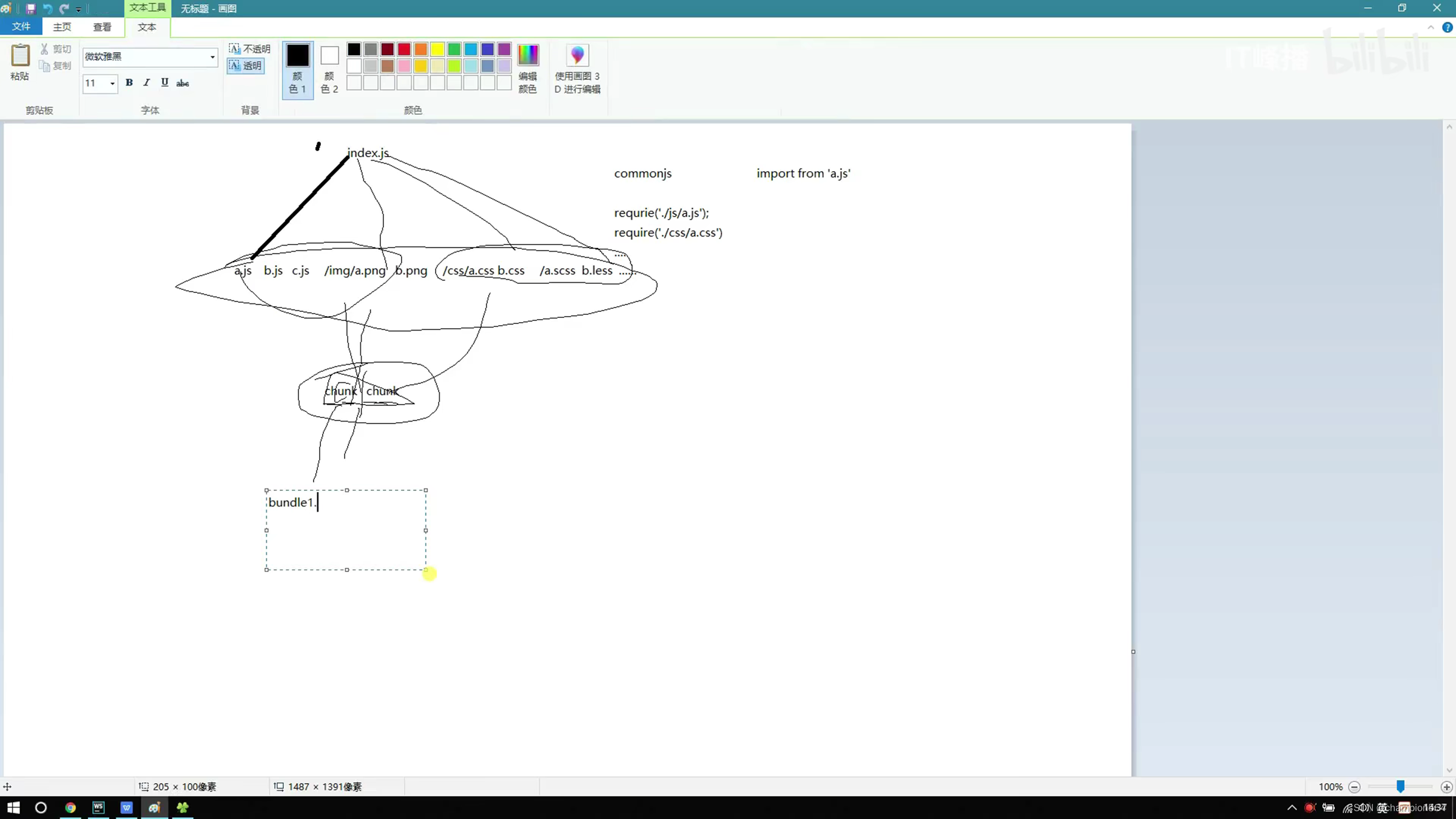Toggle Bold text formatting
Image resolution: width=1456 pixels, height=819 pixels.
129,83
